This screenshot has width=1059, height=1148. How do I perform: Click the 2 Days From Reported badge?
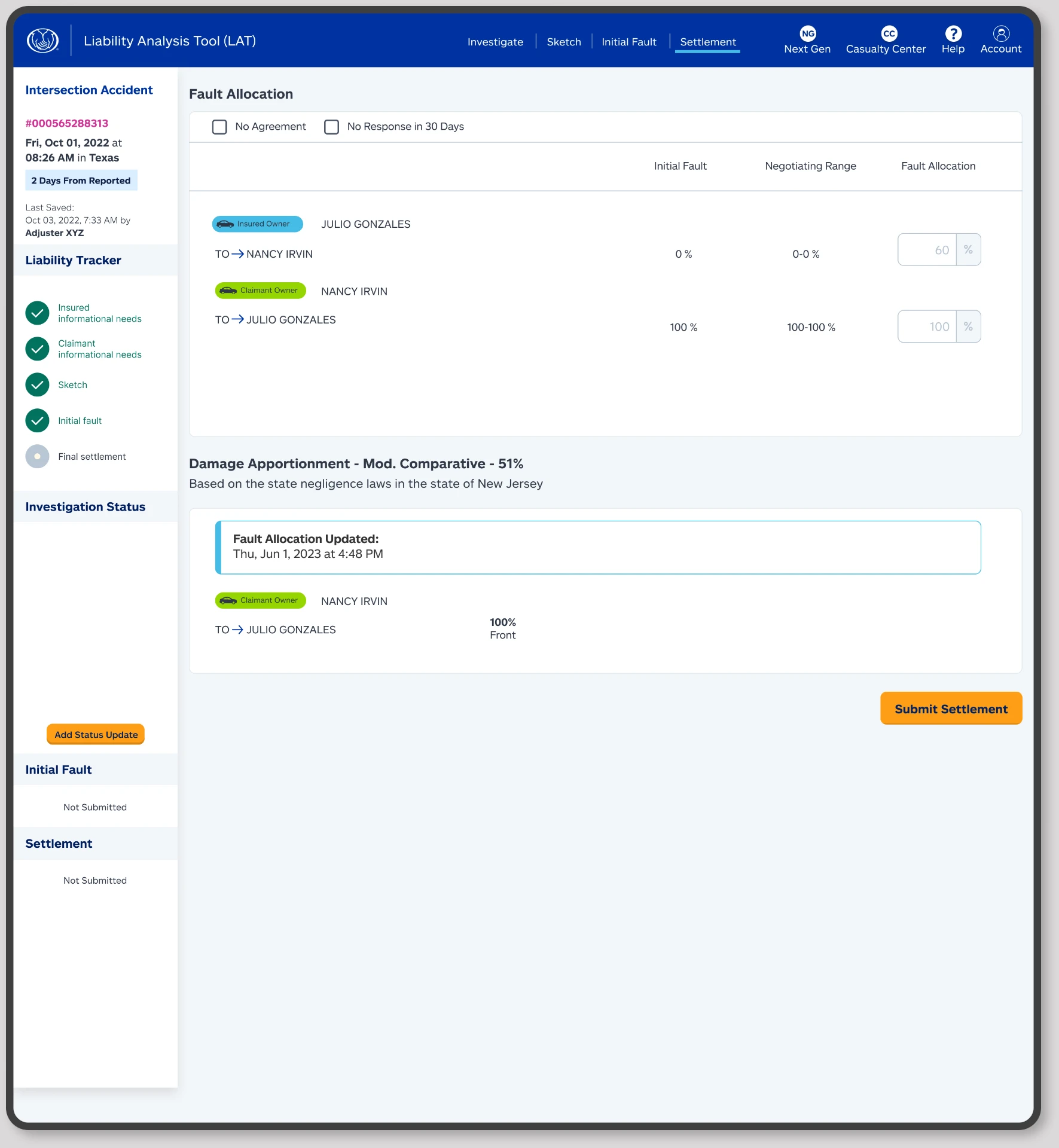(81, 181)
